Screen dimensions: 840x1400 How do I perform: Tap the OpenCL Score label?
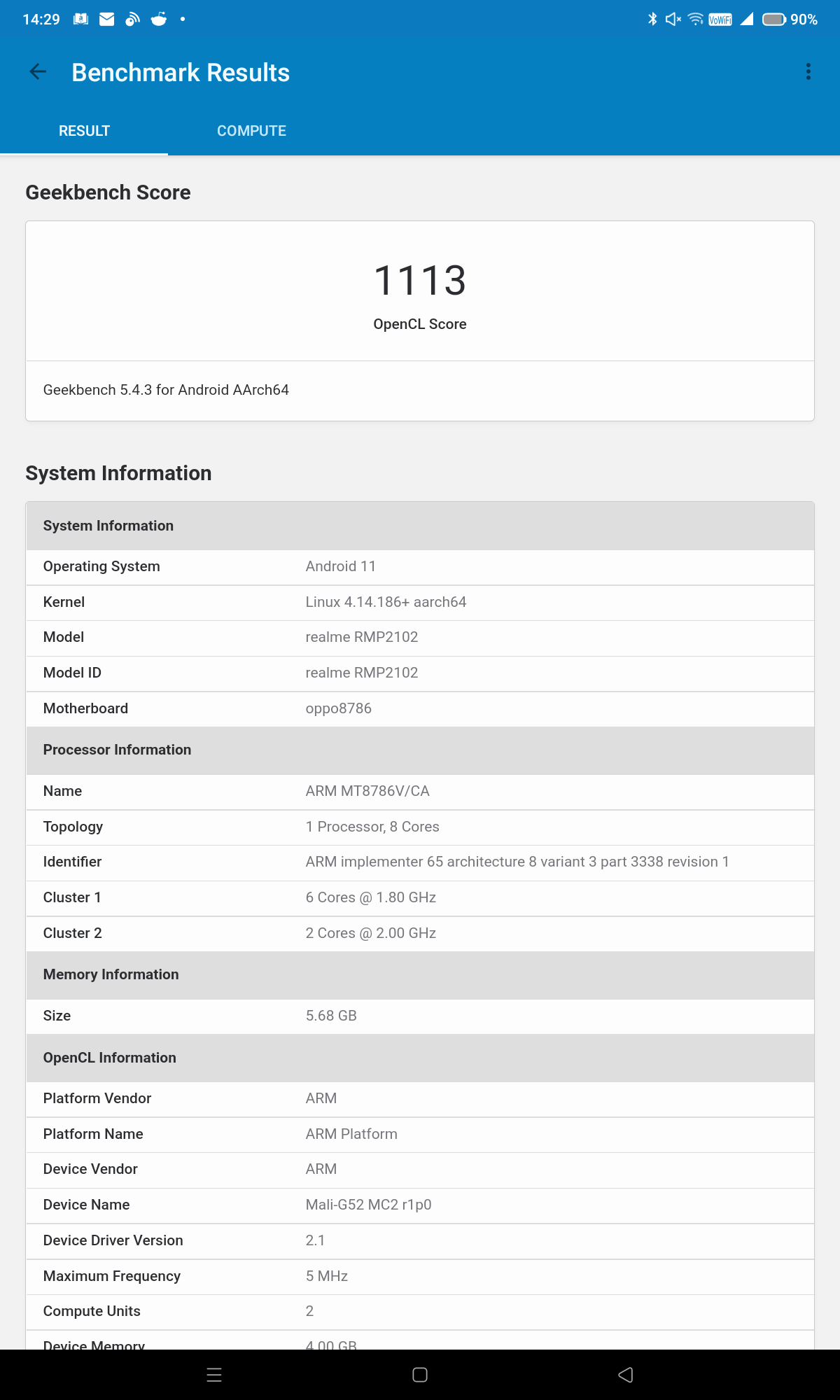coord(420,324)
